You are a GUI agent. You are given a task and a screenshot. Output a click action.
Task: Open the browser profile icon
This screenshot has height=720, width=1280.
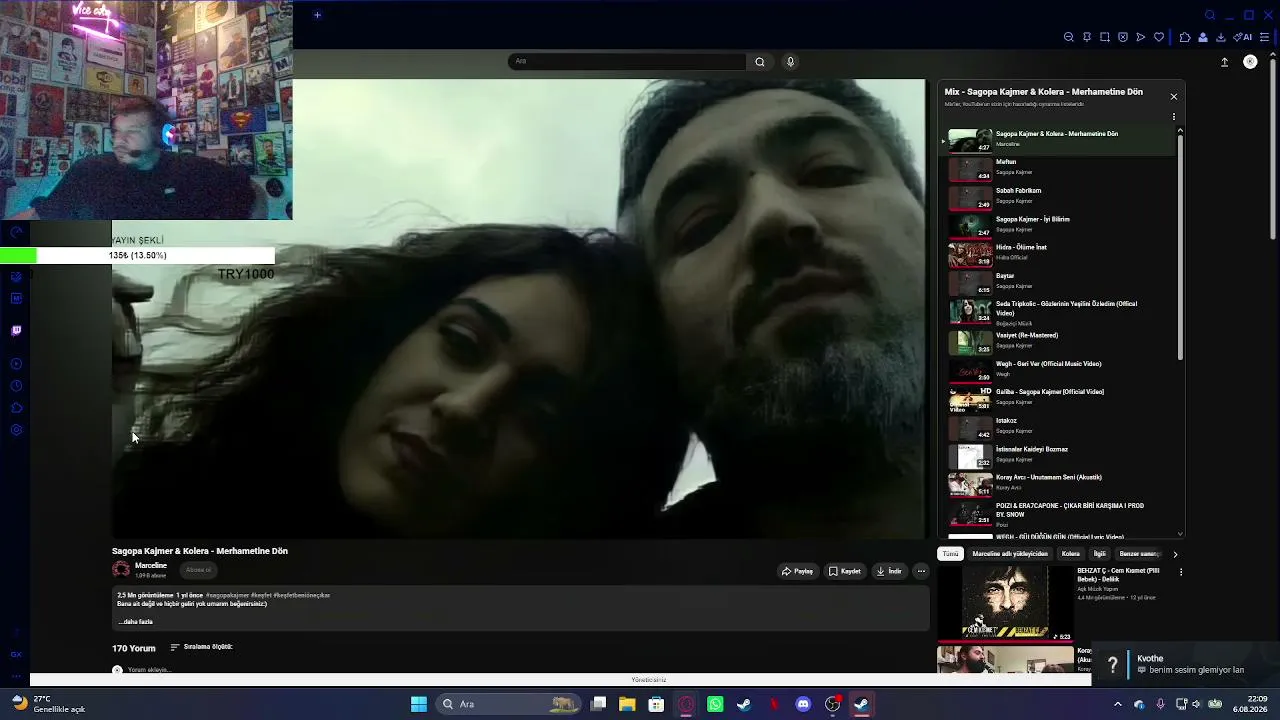[x=1203, y=37]
